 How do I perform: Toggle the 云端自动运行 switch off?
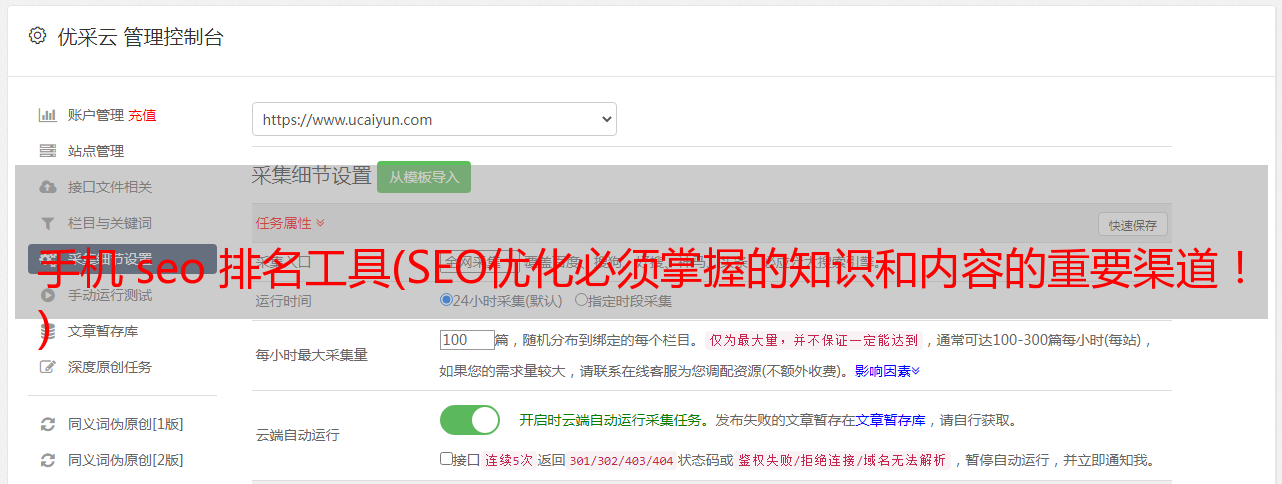(470, 420)
